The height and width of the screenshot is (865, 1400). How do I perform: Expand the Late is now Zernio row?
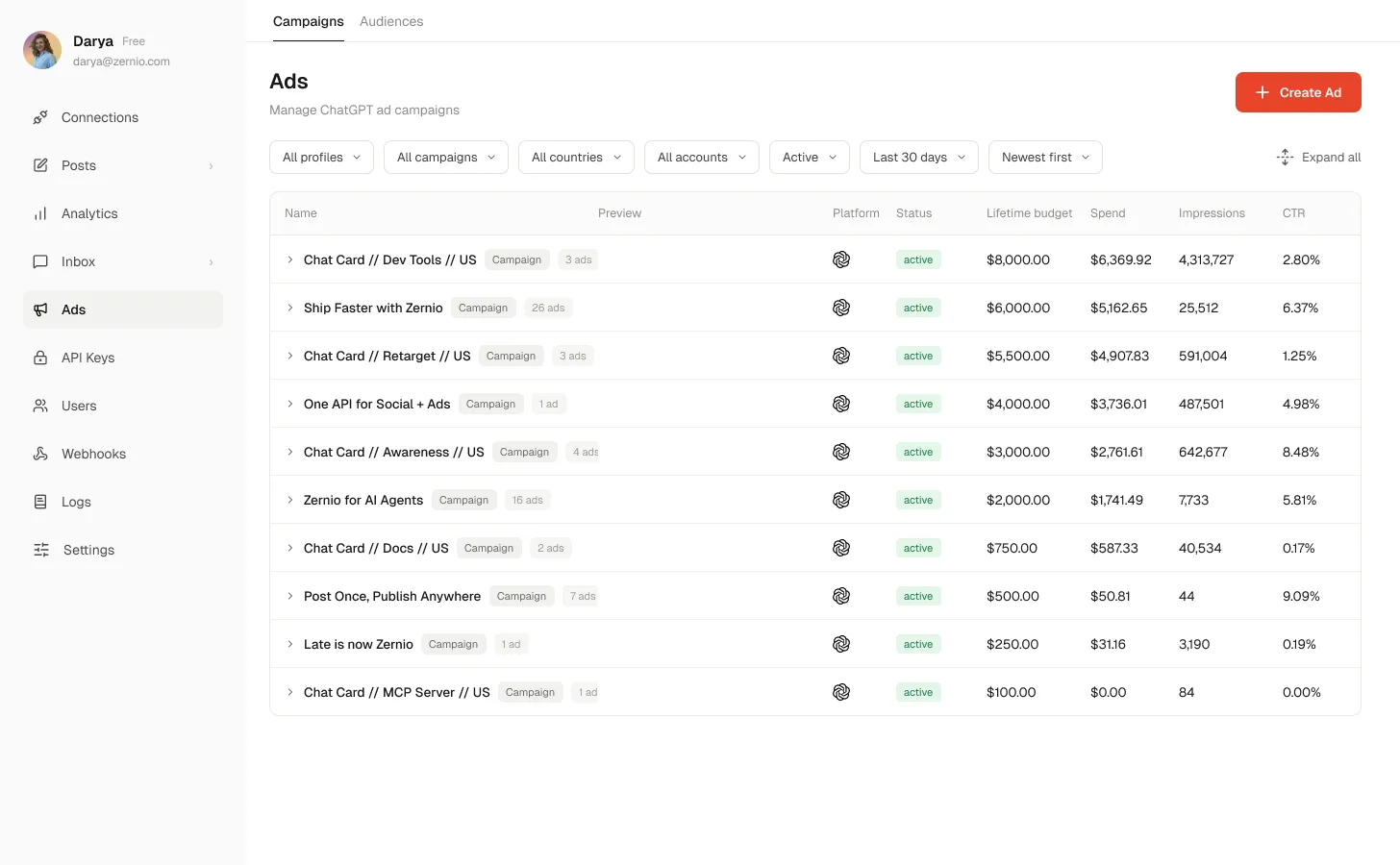[289, 644]
